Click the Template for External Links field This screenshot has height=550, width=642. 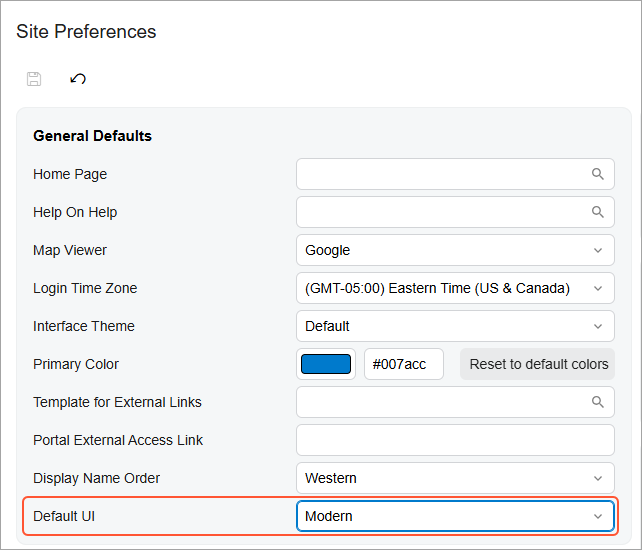[x=440, y=402]
